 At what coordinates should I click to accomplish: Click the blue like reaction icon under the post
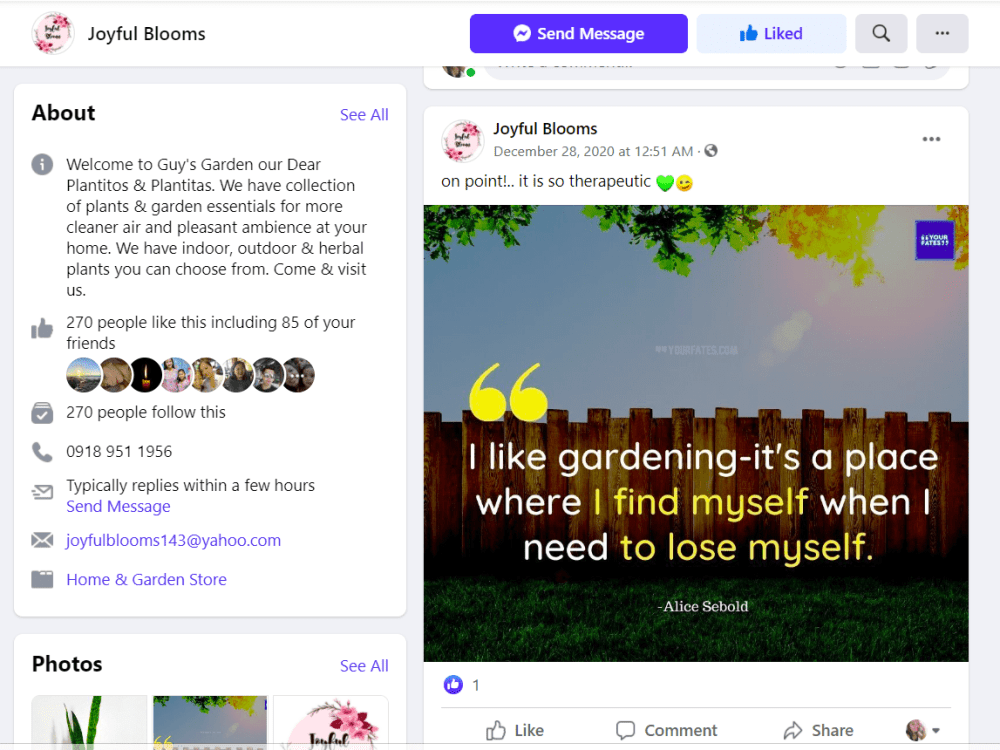point(453,685)
